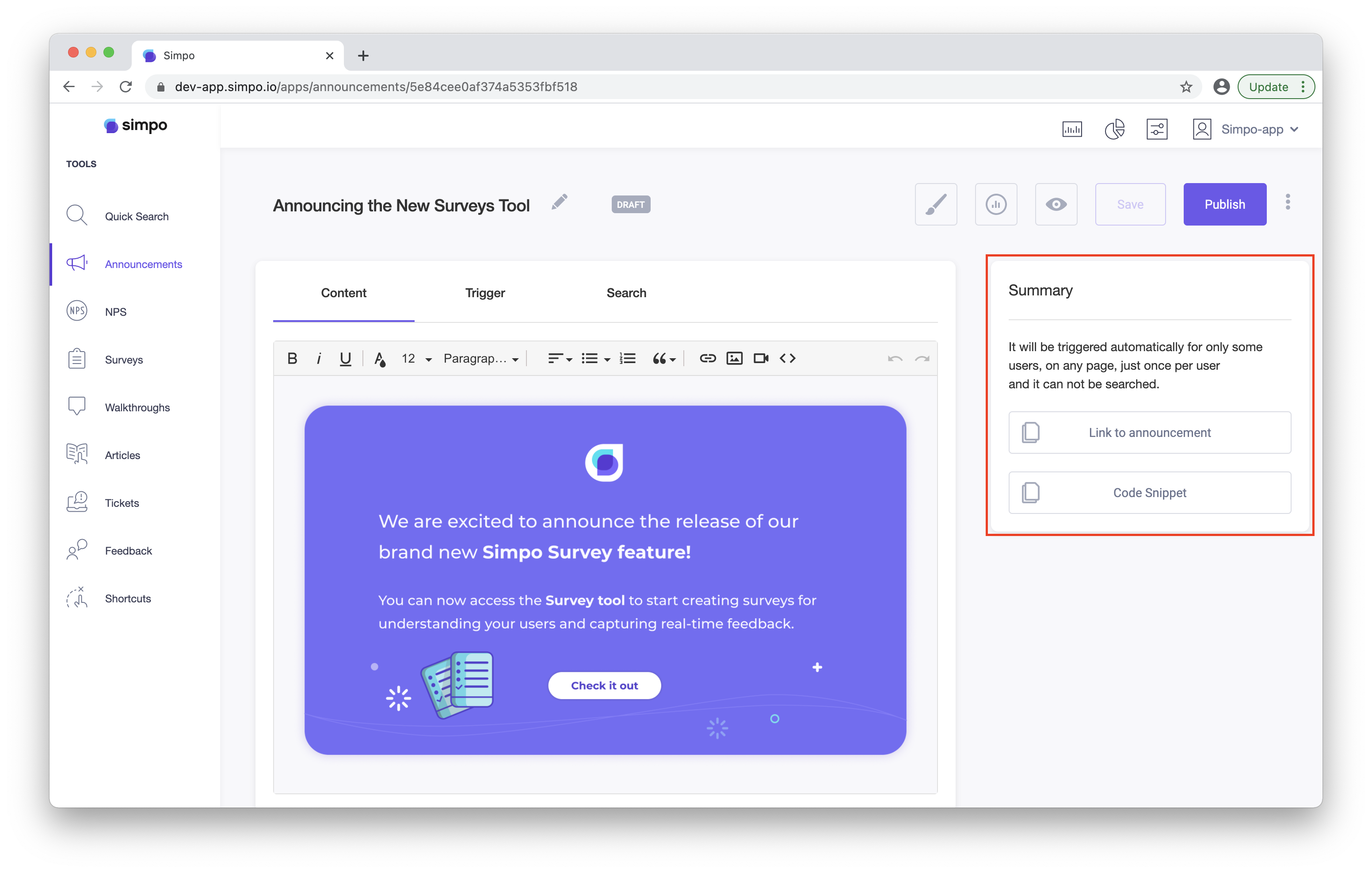Viewport: 1372px width, 873px height.
Task: Bookmark this page with star icon
Action: click(x=1185, y=87)
